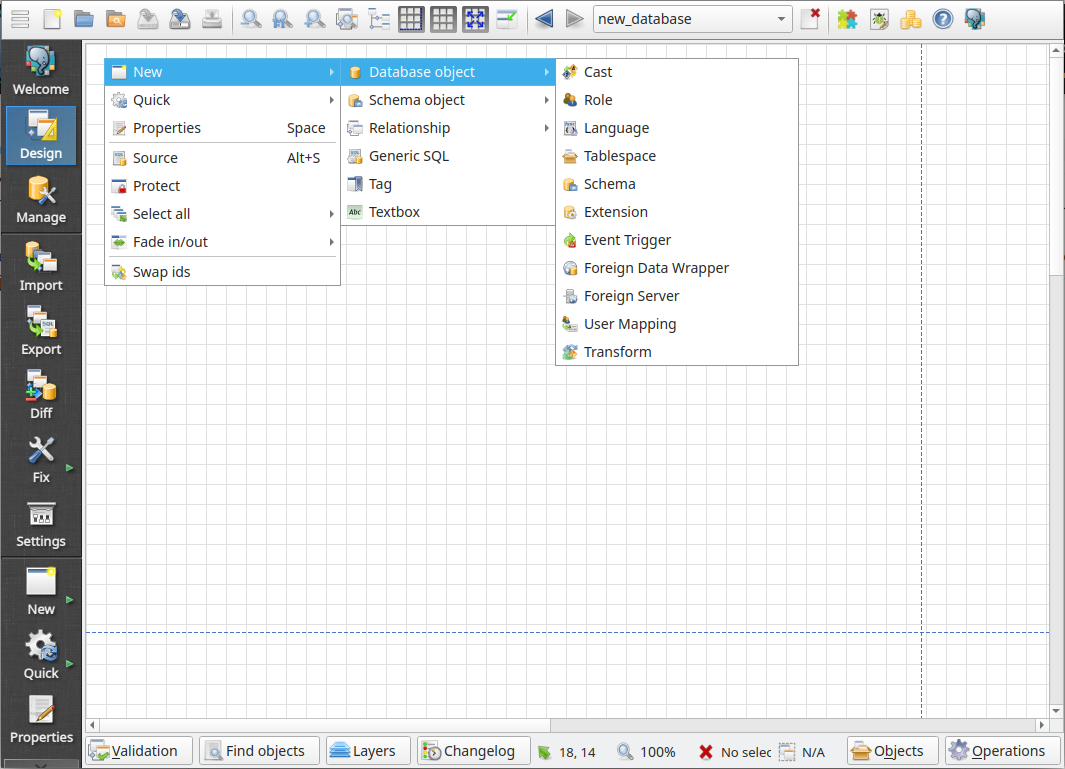
Task: Open the Fix menu in sidebar
Action: point(41,459)
